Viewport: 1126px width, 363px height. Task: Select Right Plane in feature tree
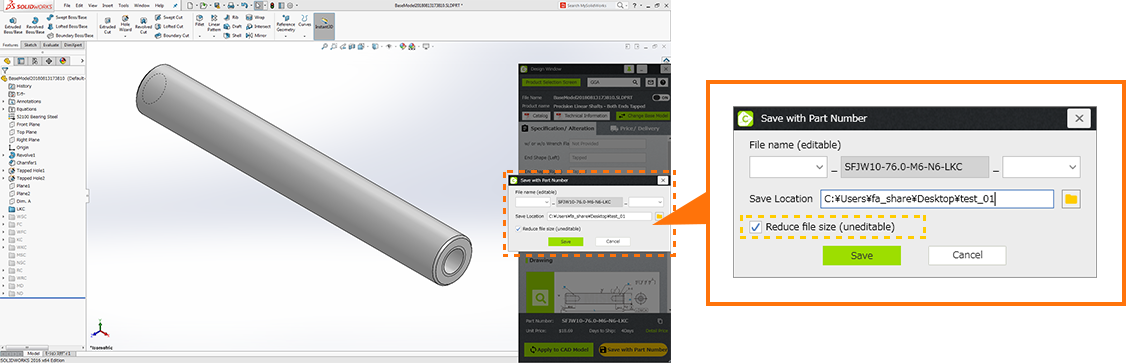click(24, 139)
